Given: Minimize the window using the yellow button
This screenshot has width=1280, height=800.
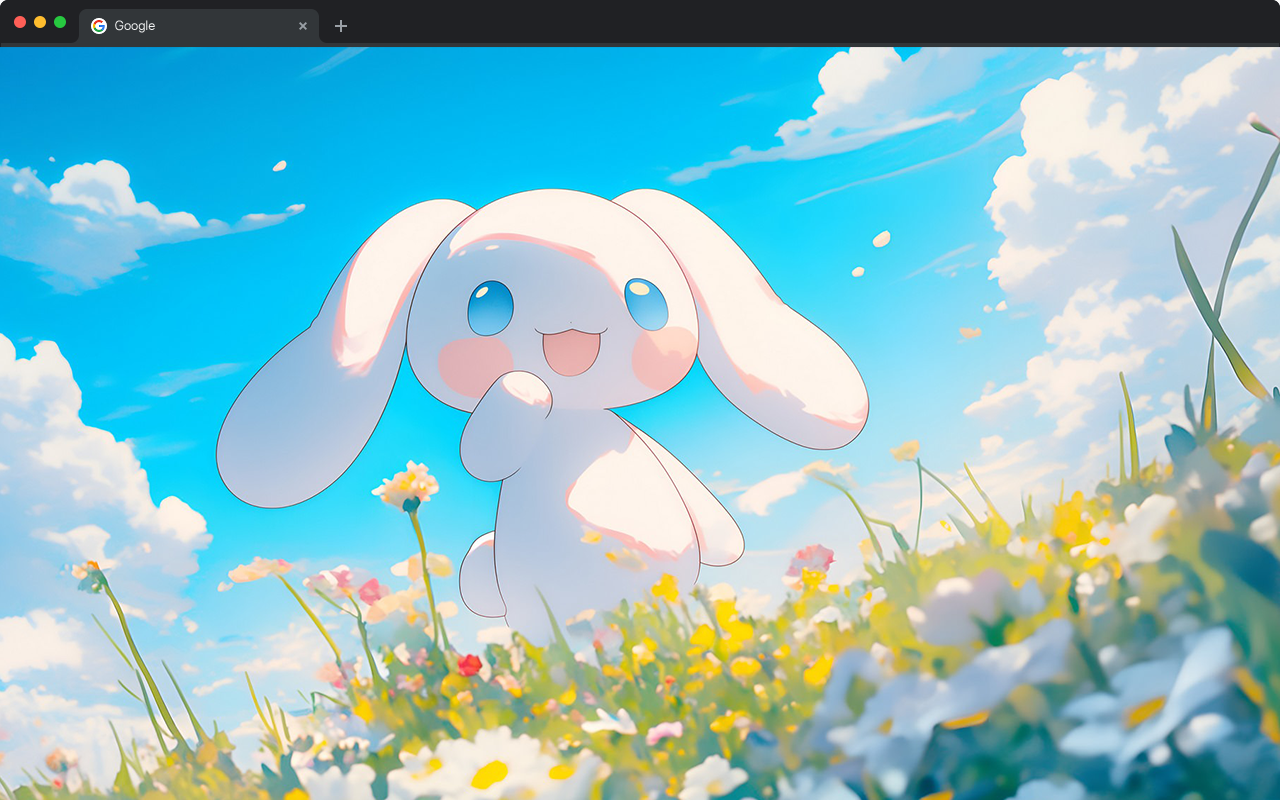Looking at the screenshot, I should point(40,22).
